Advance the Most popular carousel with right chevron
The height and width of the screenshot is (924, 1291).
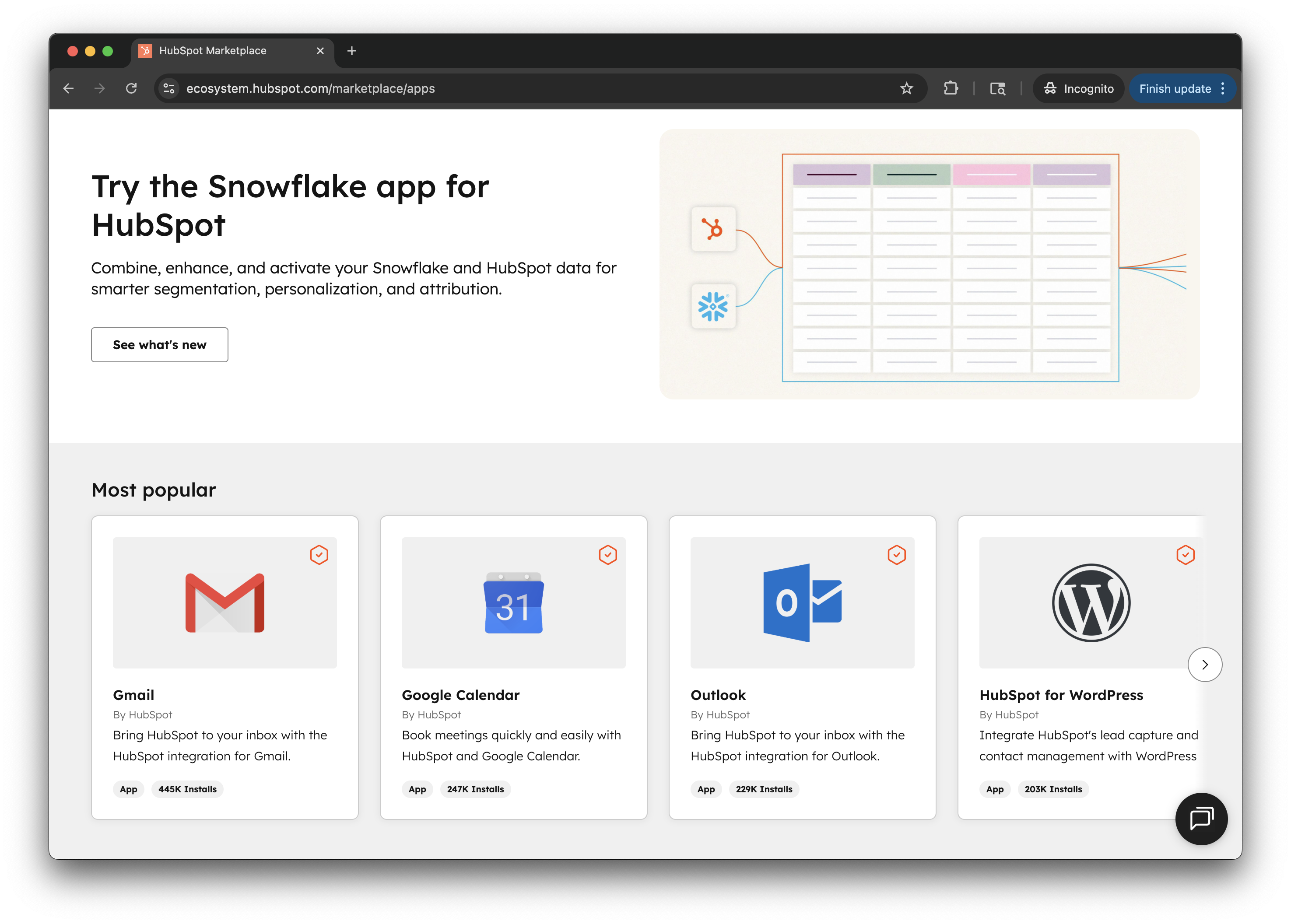tap(1204, 664)
